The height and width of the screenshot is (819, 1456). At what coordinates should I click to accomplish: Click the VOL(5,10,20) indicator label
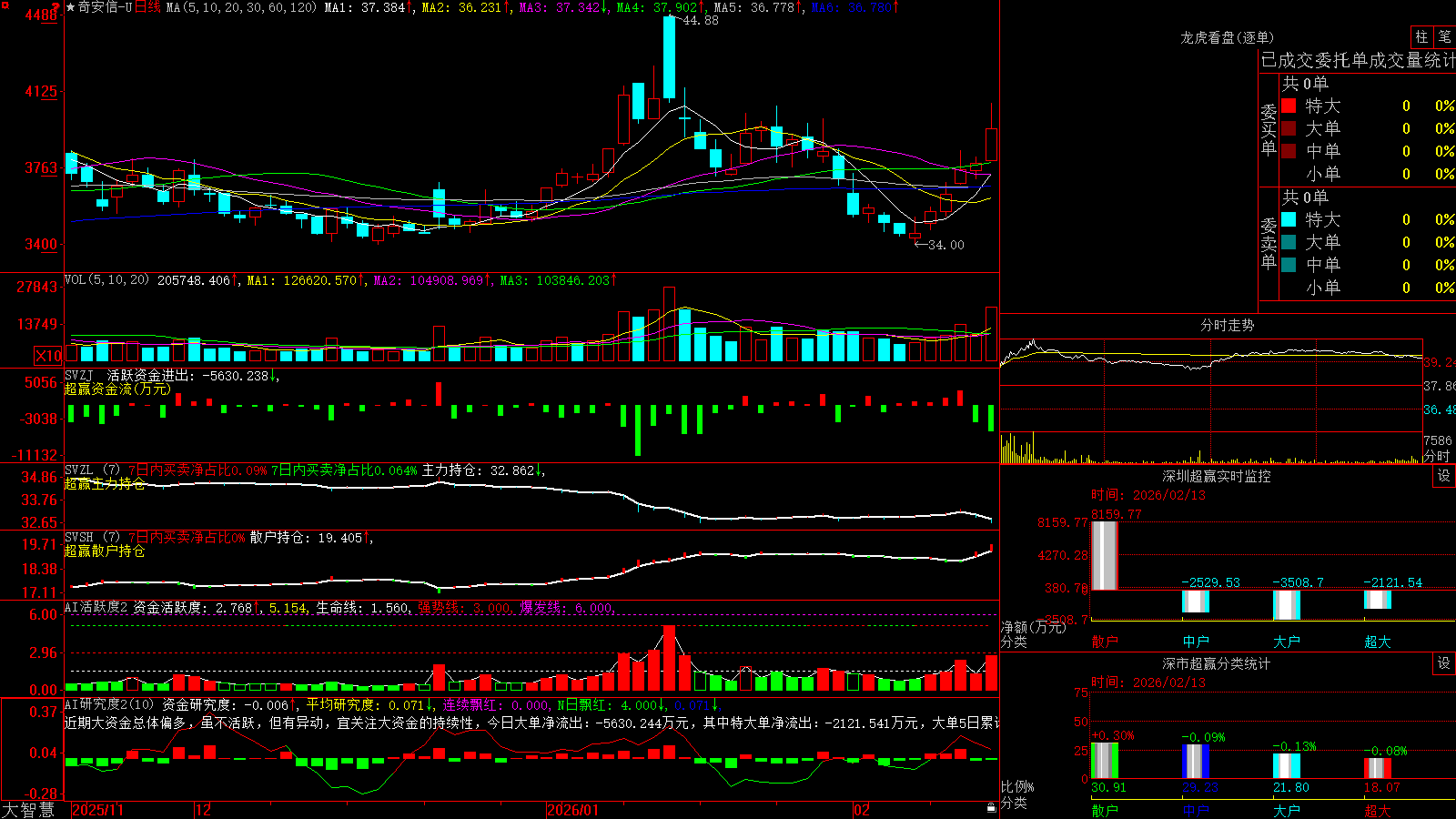(x=106, y=280)
